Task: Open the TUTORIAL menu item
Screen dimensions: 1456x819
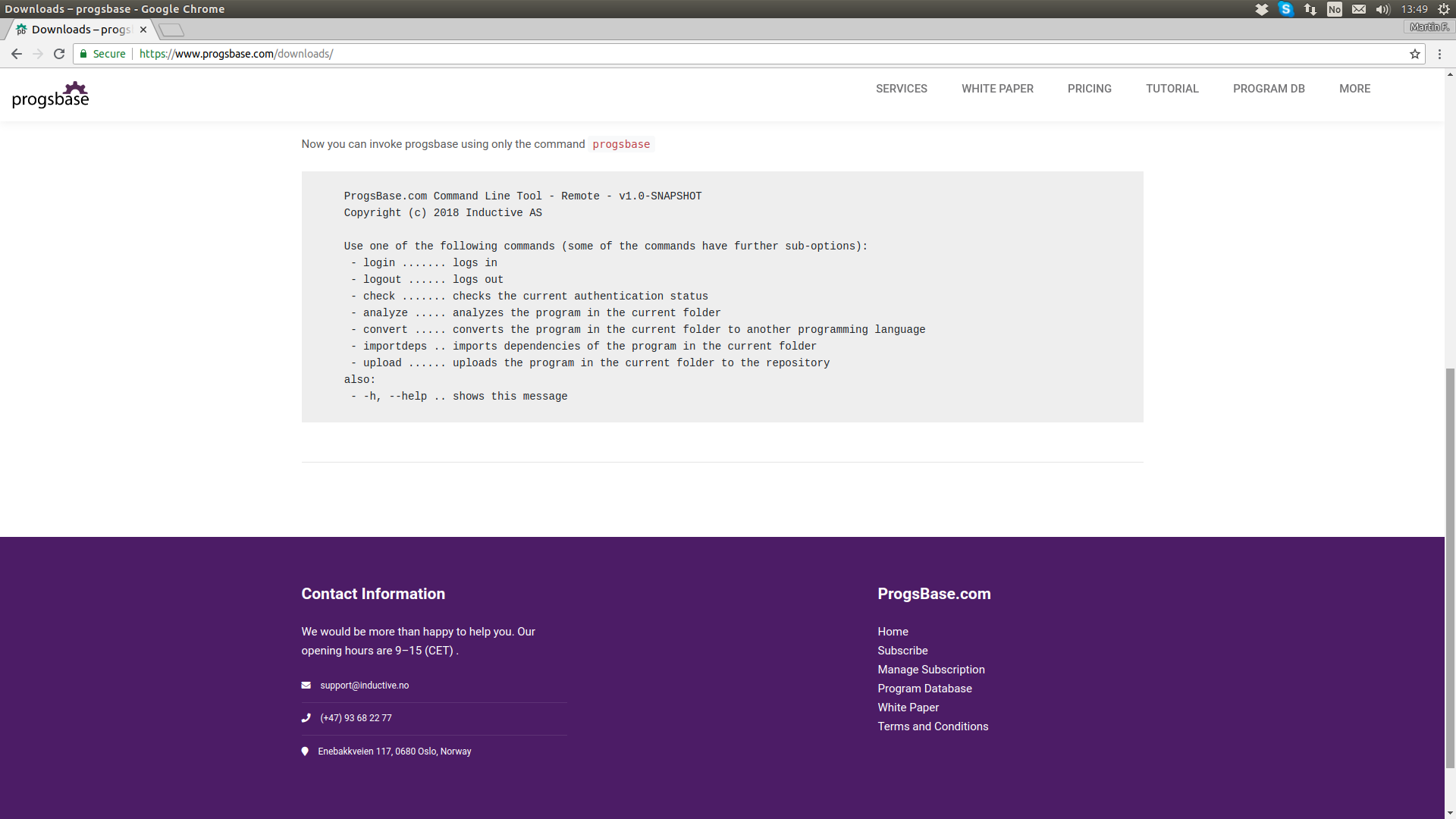Action: [x=1172, y=89]
